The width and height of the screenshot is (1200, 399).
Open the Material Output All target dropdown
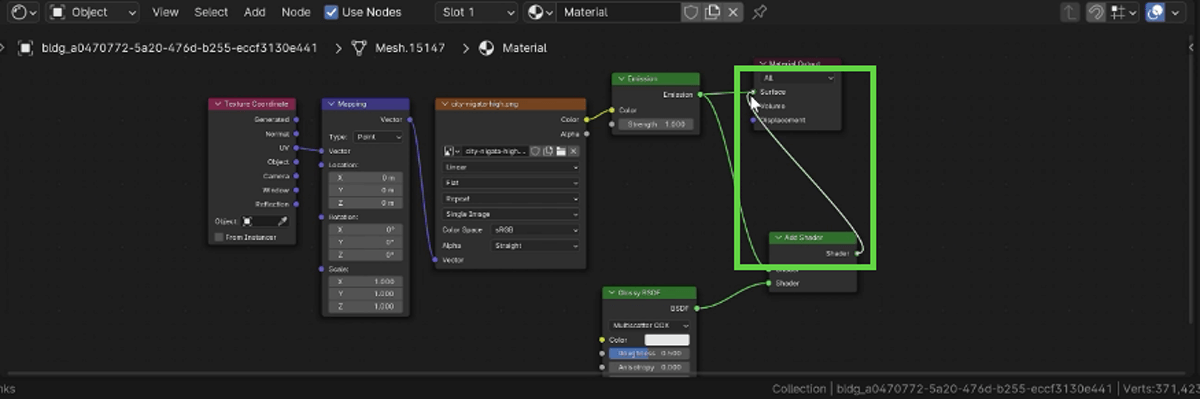(797, 77)
